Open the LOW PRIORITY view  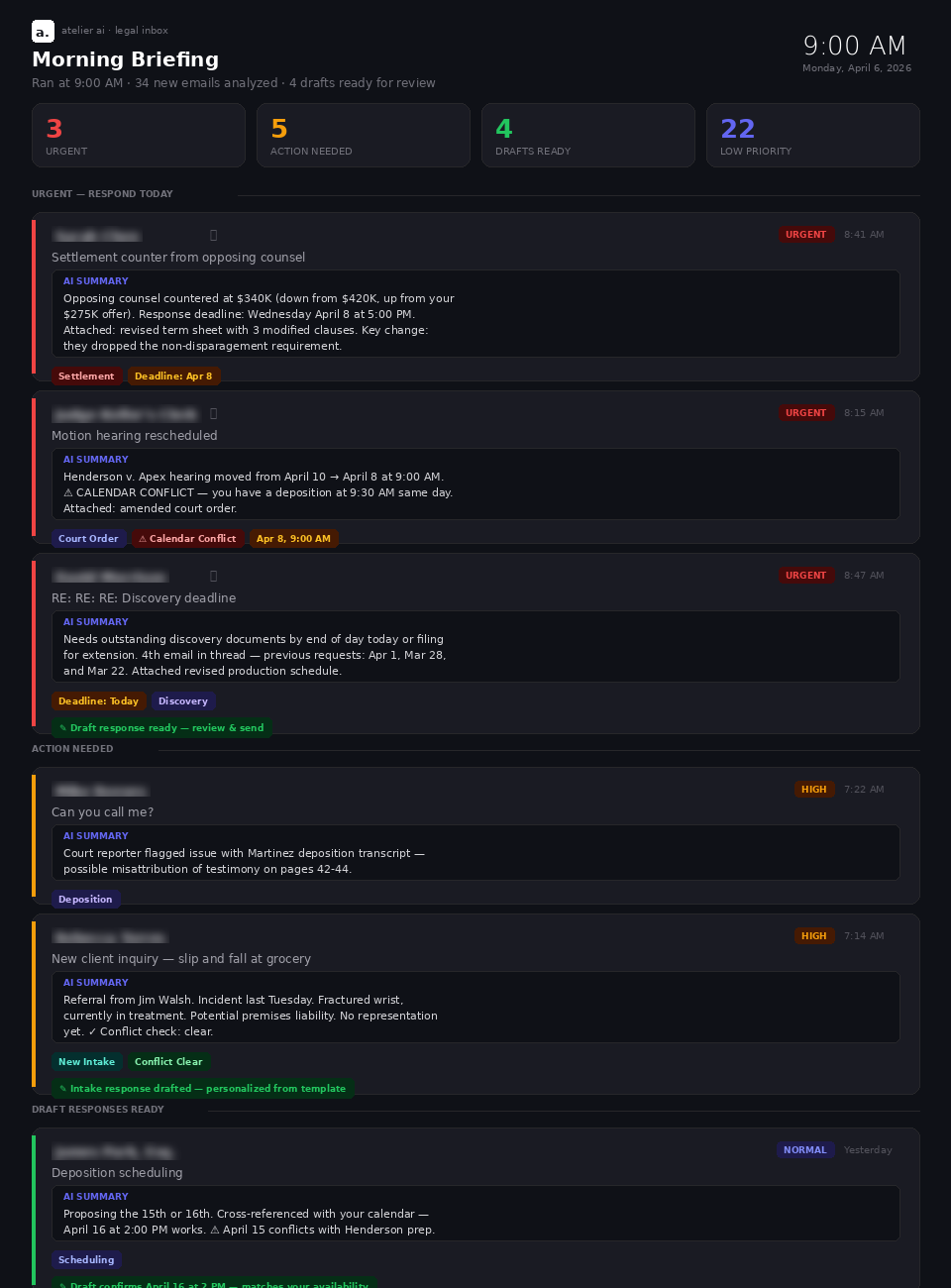point(813,135)
